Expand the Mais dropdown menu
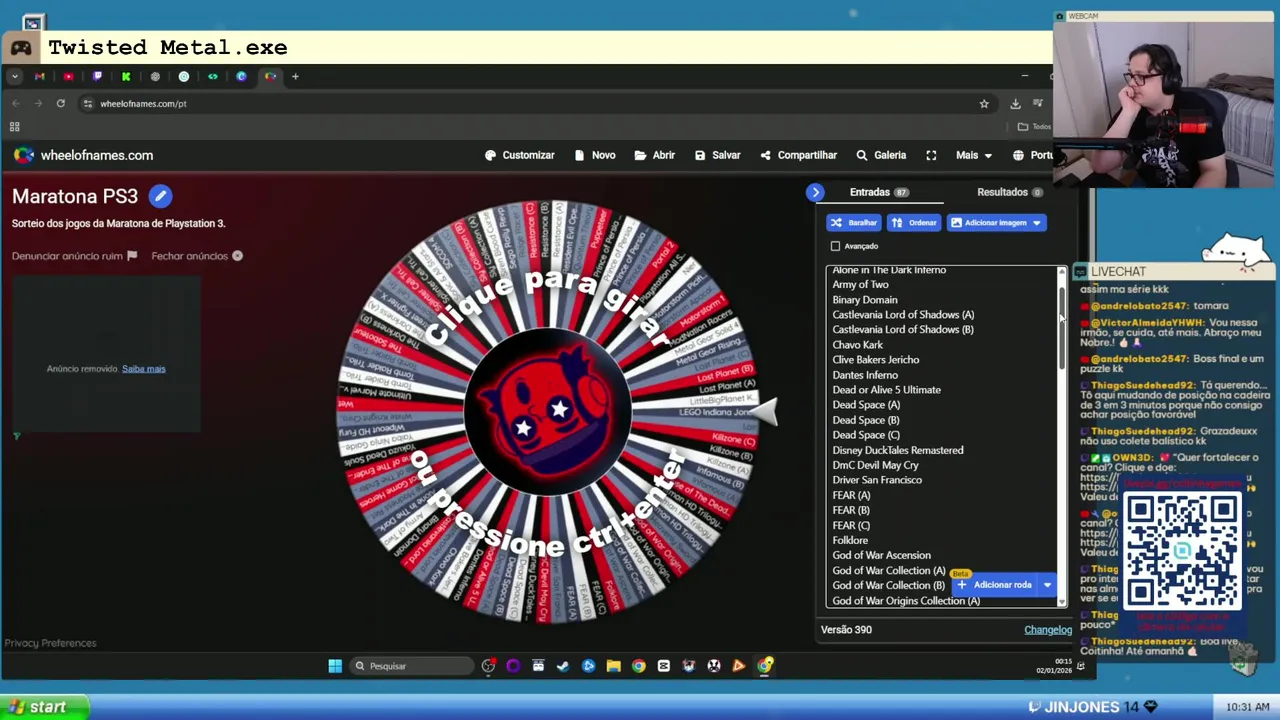 (x=974, y=155)
